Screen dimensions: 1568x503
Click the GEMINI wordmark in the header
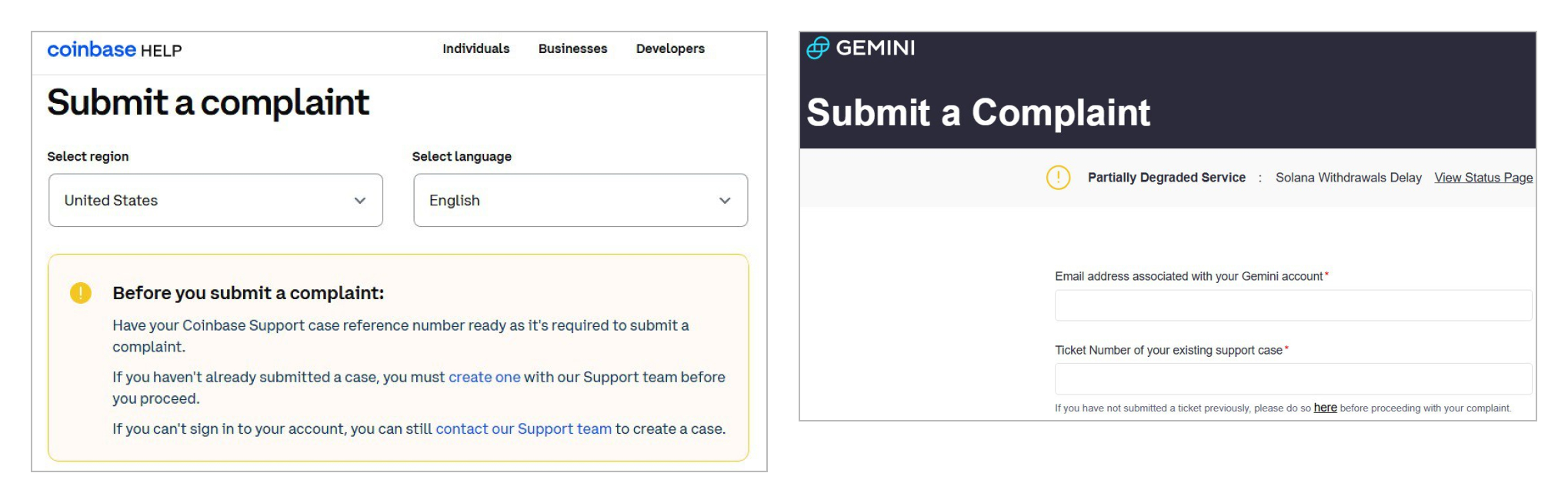click(876, 48)
